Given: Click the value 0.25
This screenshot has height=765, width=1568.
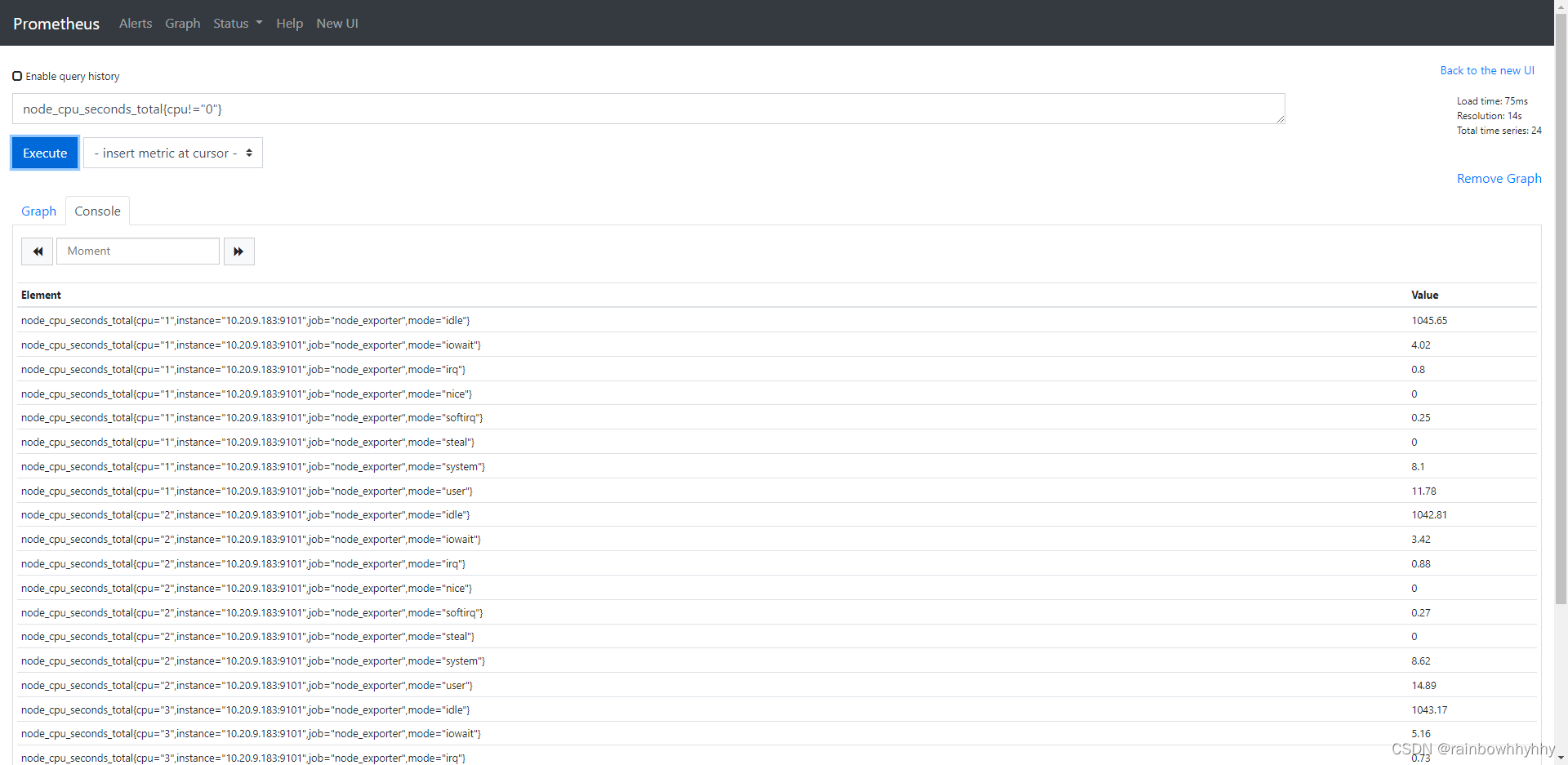Looking at the screenshot, I should coord(1421,417).
